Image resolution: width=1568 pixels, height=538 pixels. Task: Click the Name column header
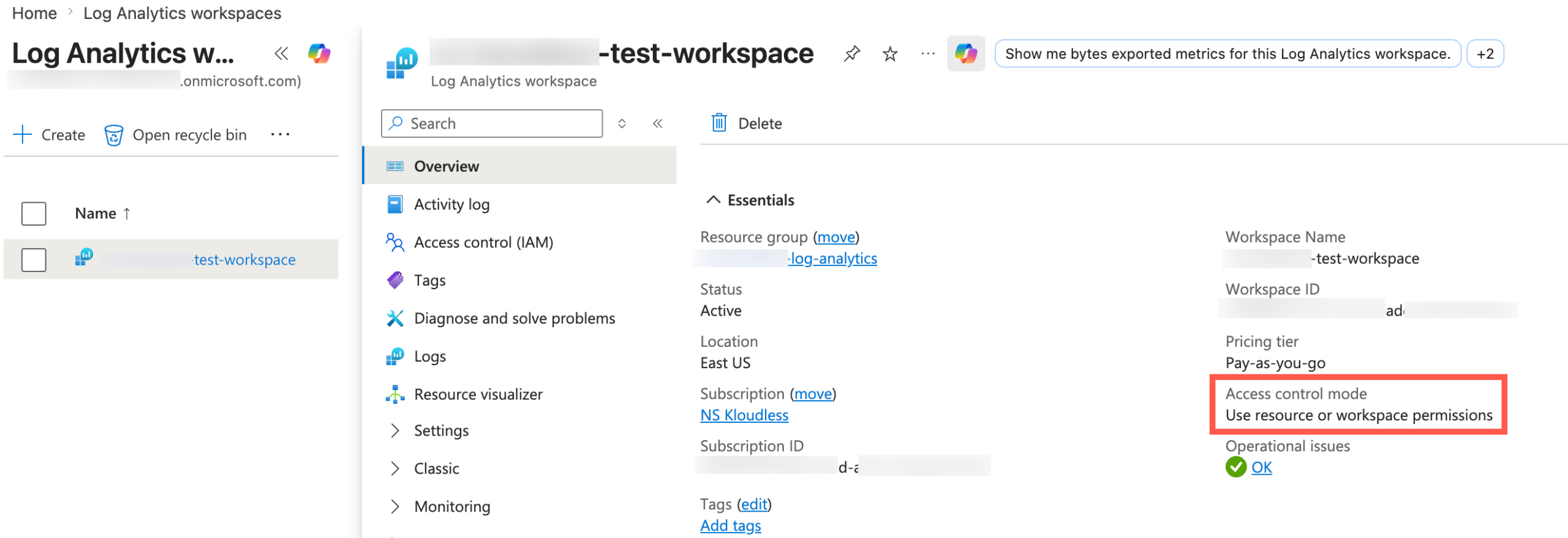click(x=96, y=213)
